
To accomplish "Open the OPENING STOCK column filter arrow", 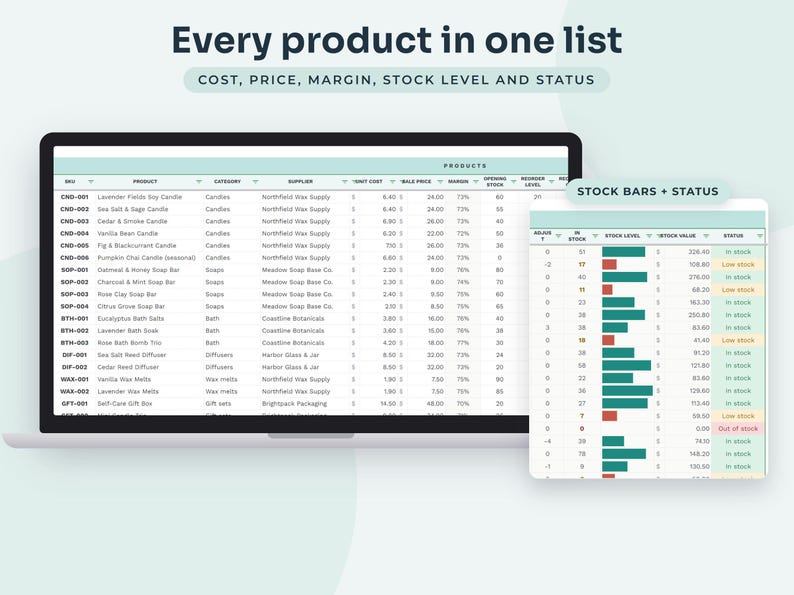I will 513,181.
